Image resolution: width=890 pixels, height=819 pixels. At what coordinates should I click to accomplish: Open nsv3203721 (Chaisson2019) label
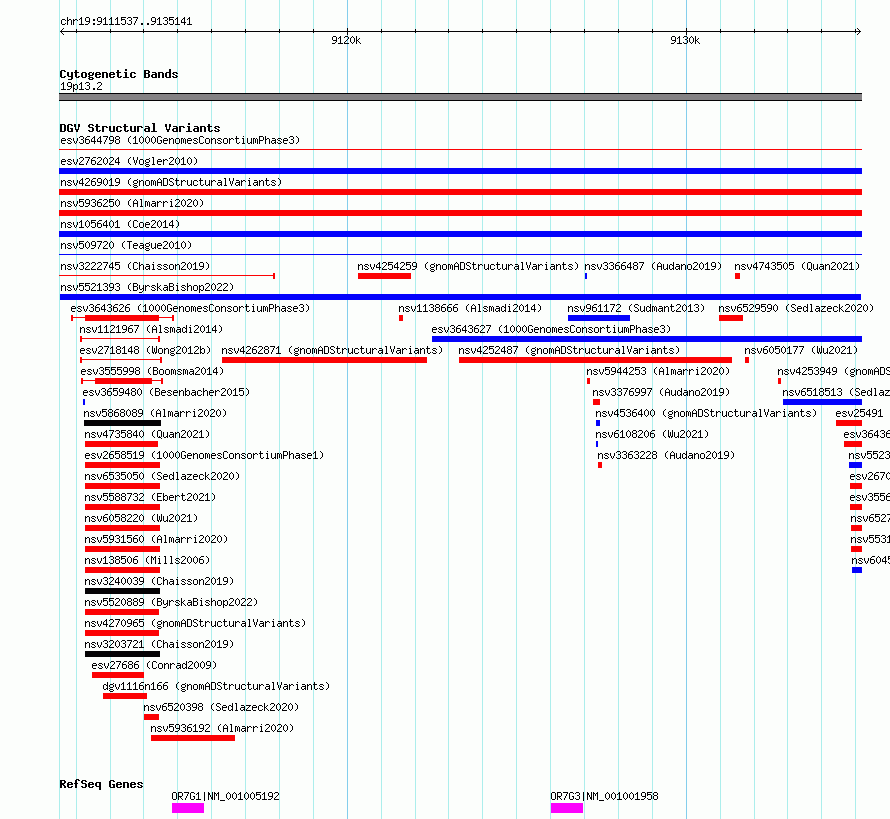click(159, 644)
